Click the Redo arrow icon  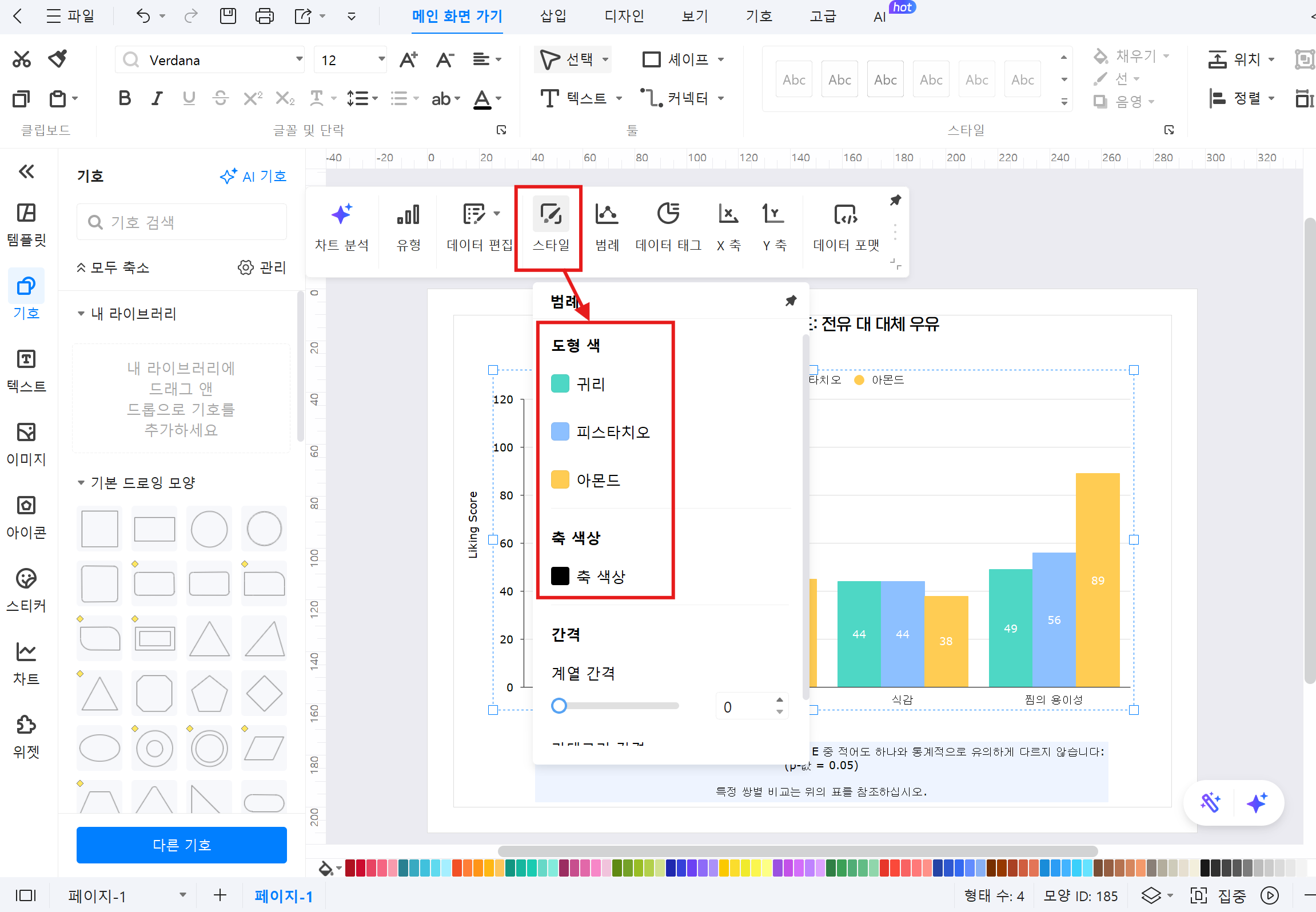[191, 16]
